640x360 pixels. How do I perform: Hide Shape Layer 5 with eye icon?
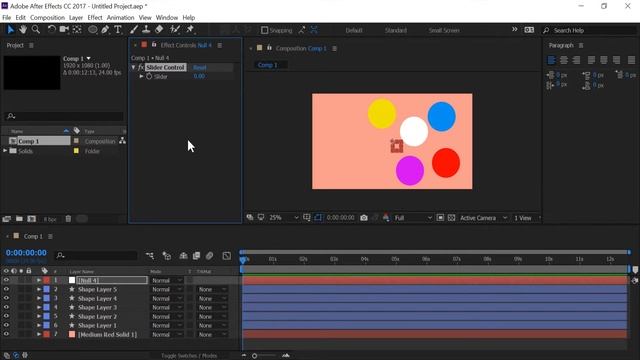6,289
